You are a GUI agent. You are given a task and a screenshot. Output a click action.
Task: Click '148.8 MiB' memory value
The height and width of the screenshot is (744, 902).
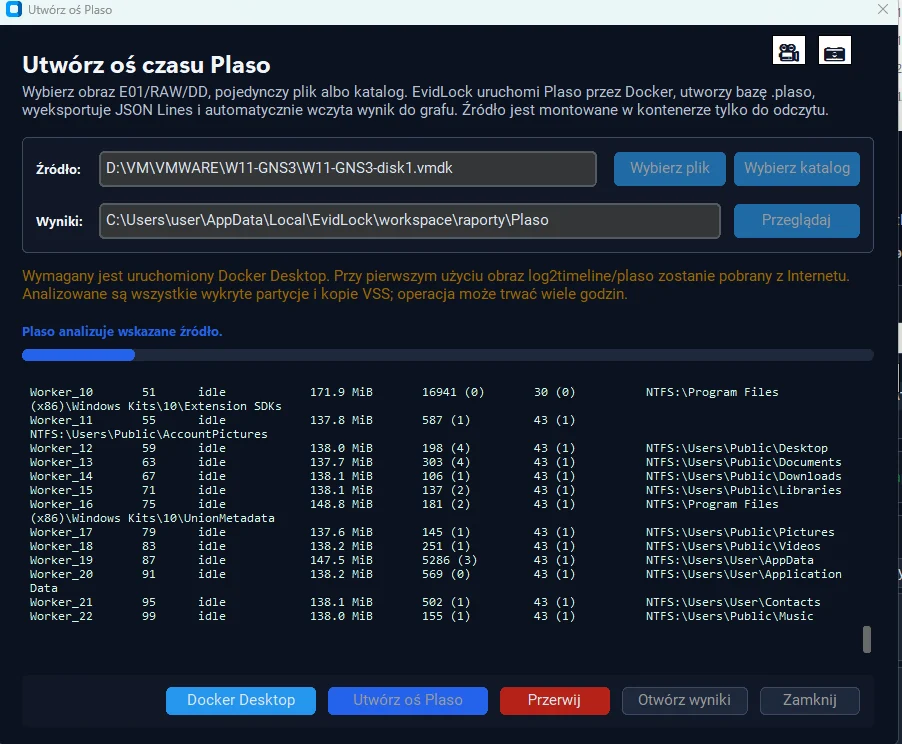click(x=341, y=505)
